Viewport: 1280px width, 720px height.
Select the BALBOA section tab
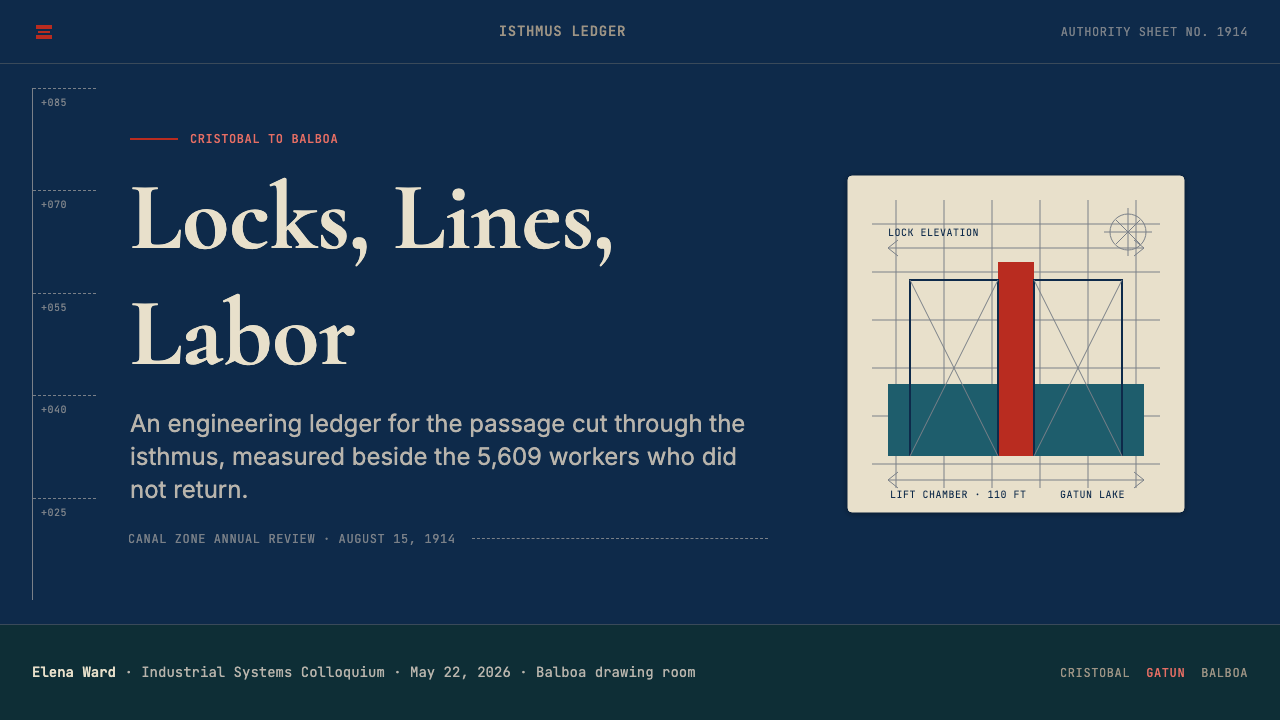[x=1225, y=673]
